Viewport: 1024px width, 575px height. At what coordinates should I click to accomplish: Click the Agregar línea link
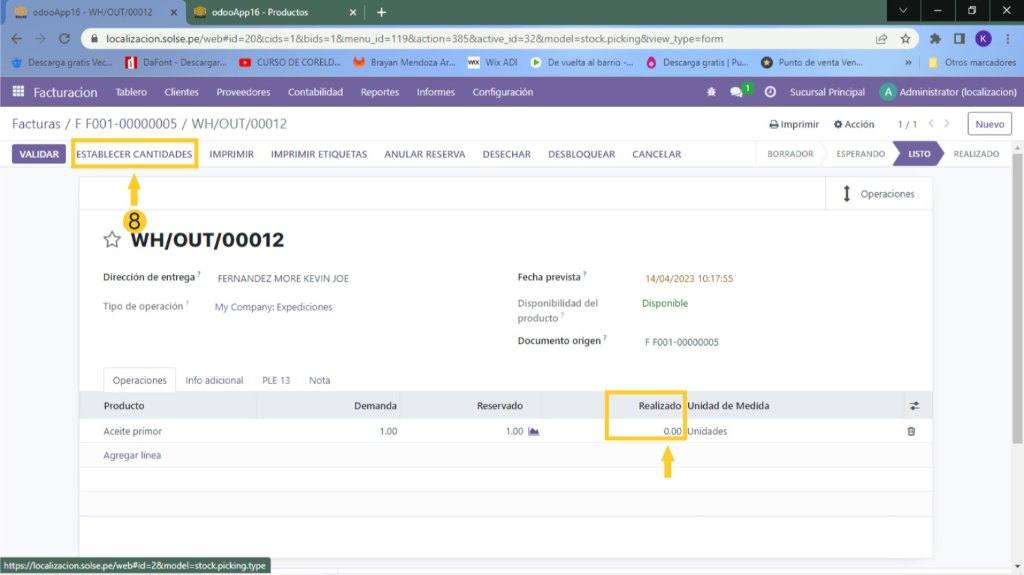coord(132,455)
